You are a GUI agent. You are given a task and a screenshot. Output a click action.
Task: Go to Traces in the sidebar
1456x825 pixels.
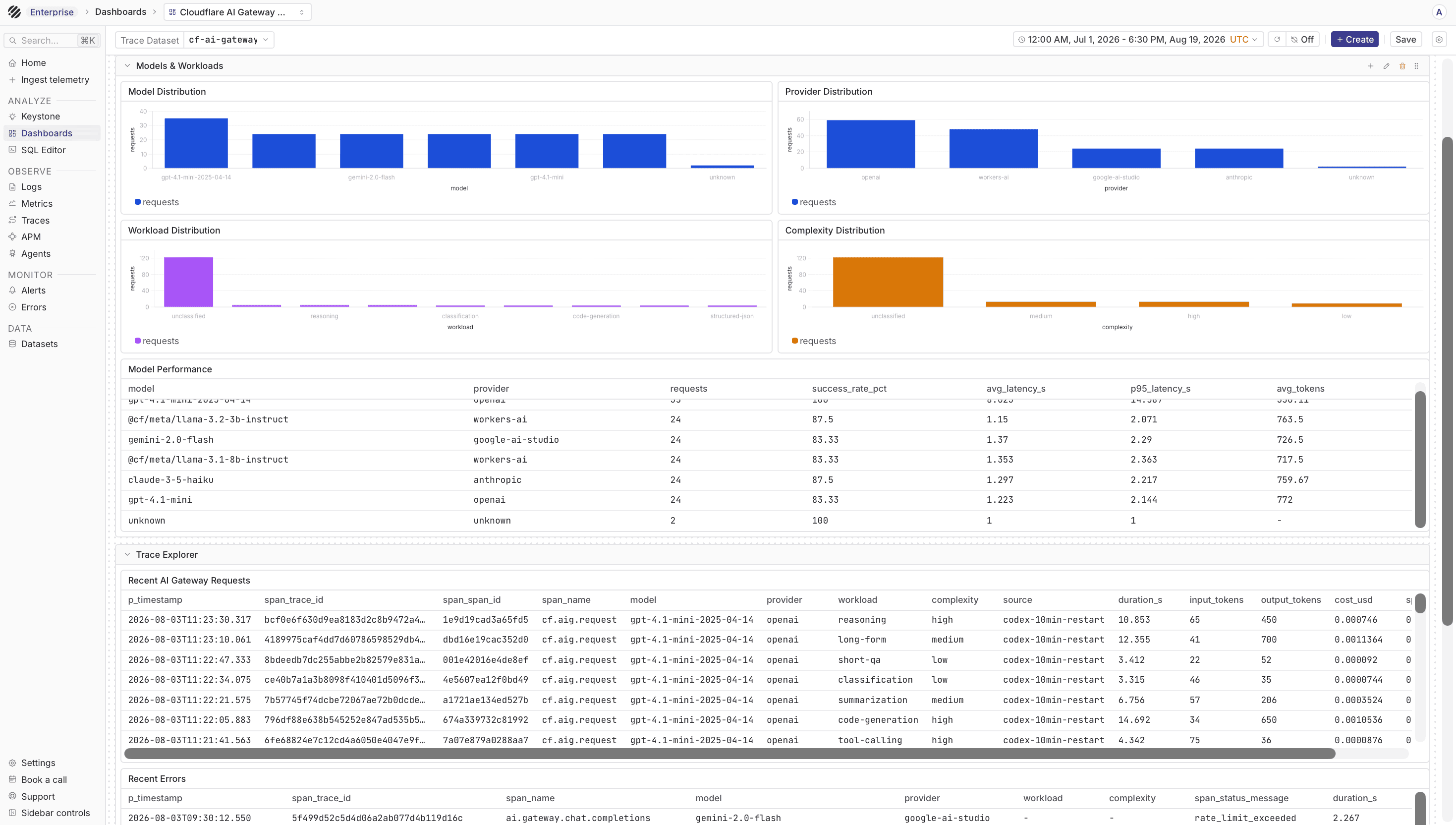pos(52,220)
